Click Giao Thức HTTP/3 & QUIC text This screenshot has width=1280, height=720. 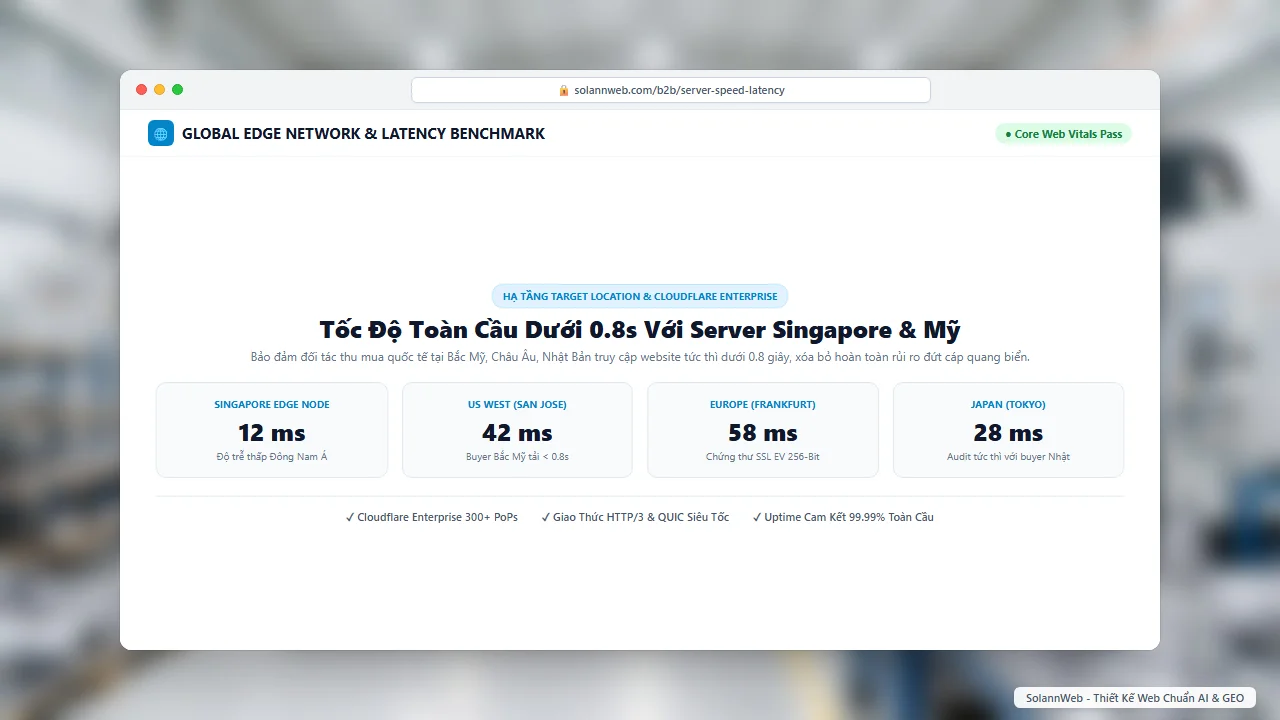point(635,518)
